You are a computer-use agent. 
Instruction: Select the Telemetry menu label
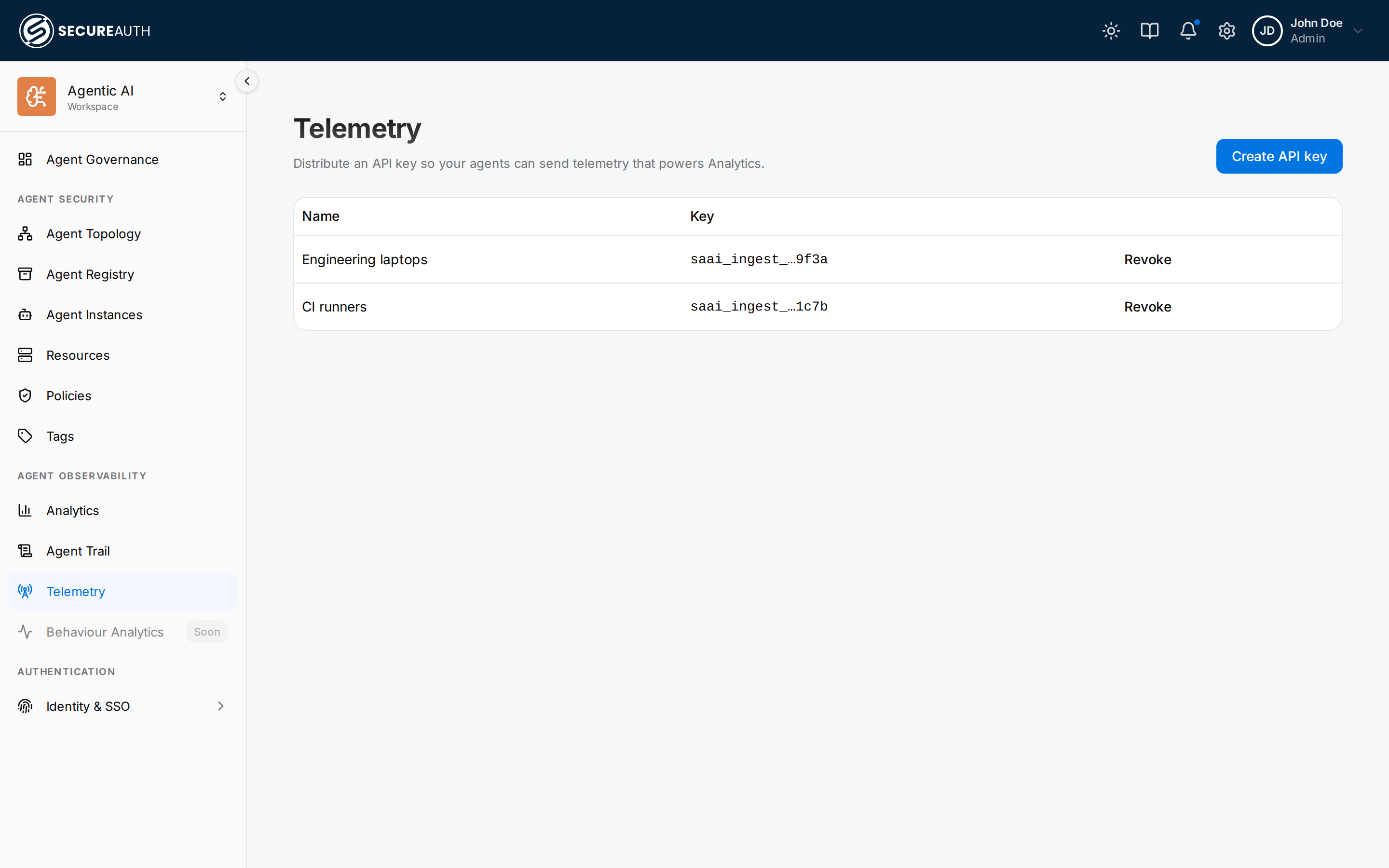click(x=76, y=591)
